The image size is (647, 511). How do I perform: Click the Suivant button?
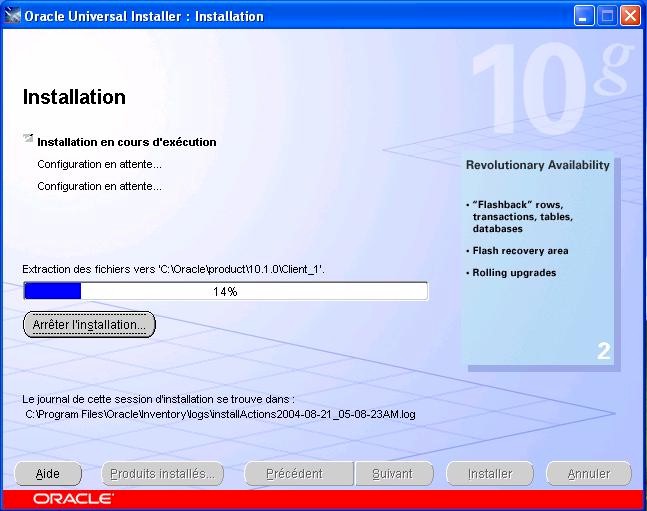(392, 474)
